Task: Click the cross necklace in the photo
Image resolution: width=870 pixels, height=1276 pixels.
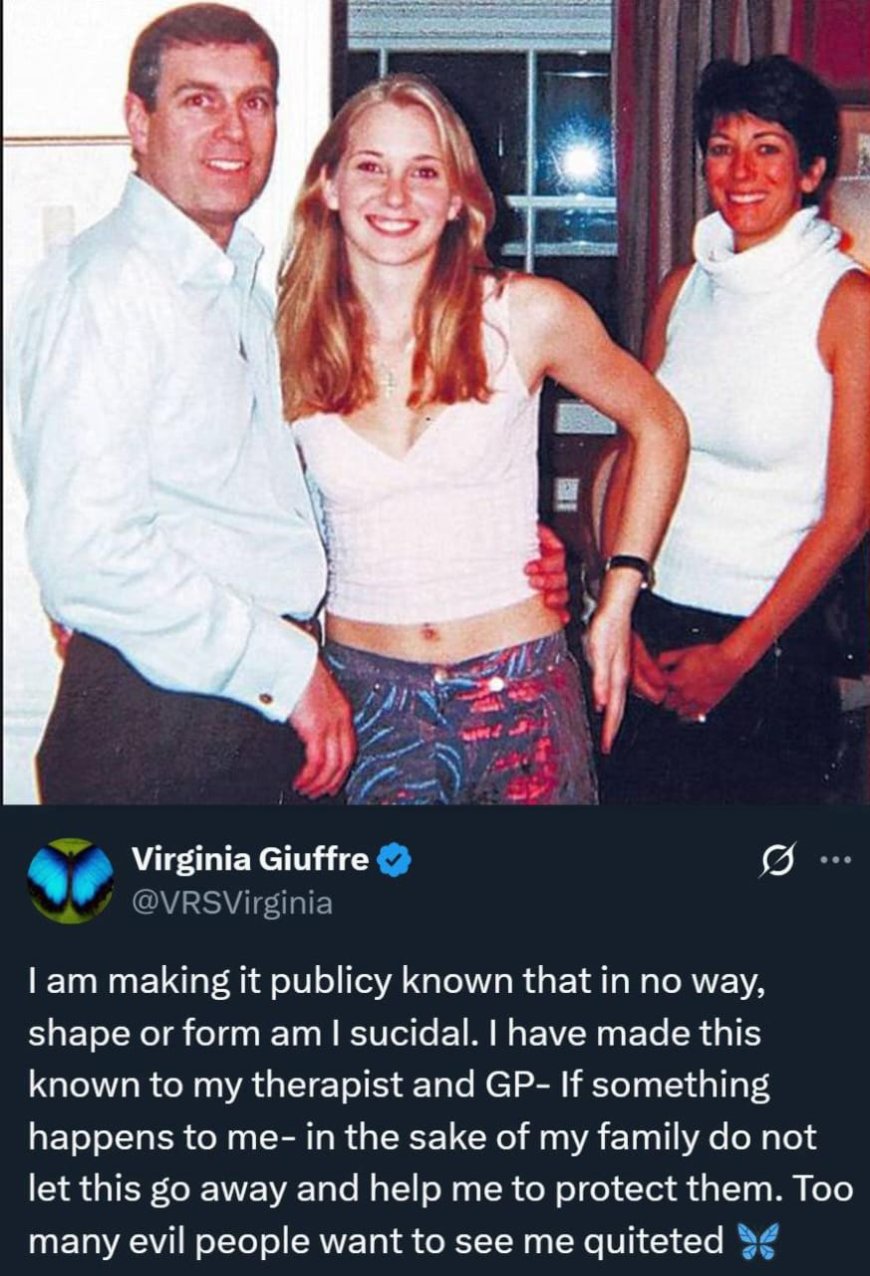Action: point(387,378)
